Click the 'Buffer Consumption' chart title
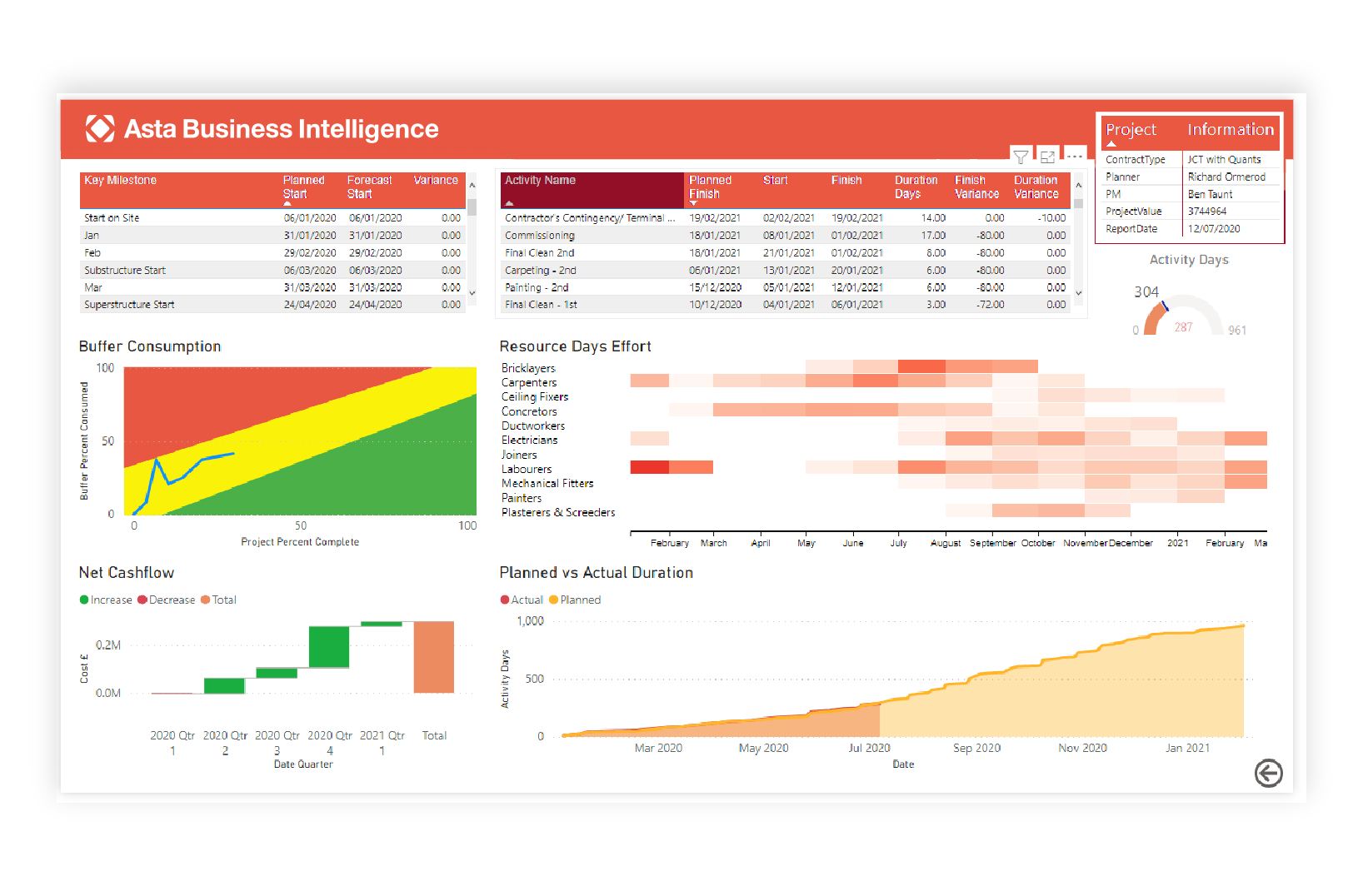Viewport: 1363px width, 896px height. coord(150,346)
